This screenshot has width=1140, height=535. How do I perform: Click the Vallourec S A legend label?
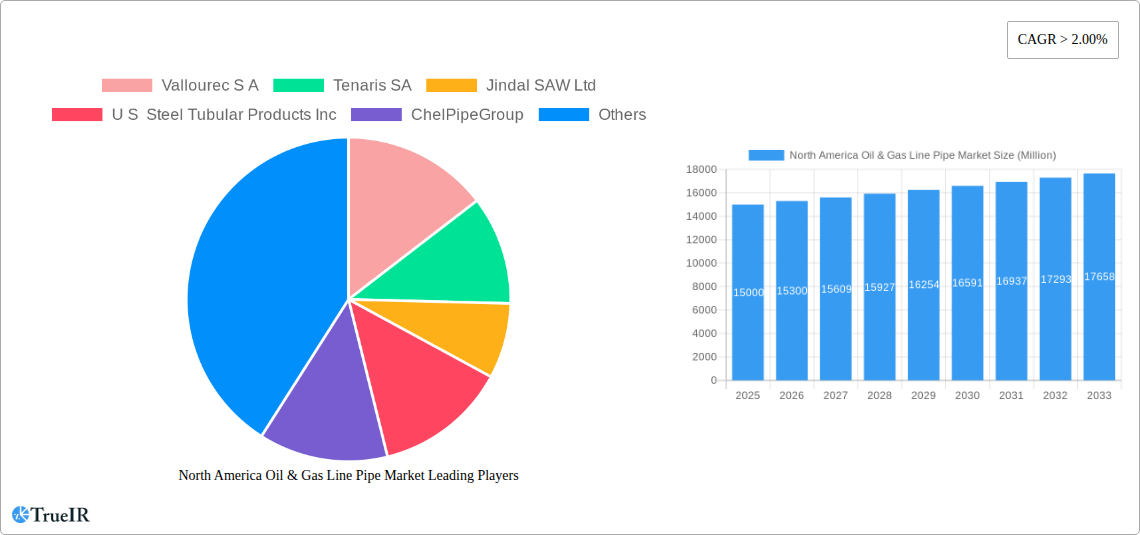[x=210, y=86]
